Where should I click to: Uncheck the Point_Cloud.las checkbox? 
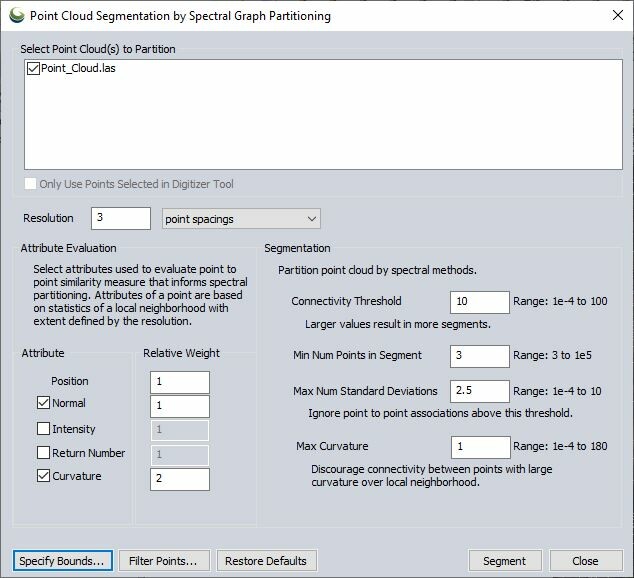(x=33, y=68)
